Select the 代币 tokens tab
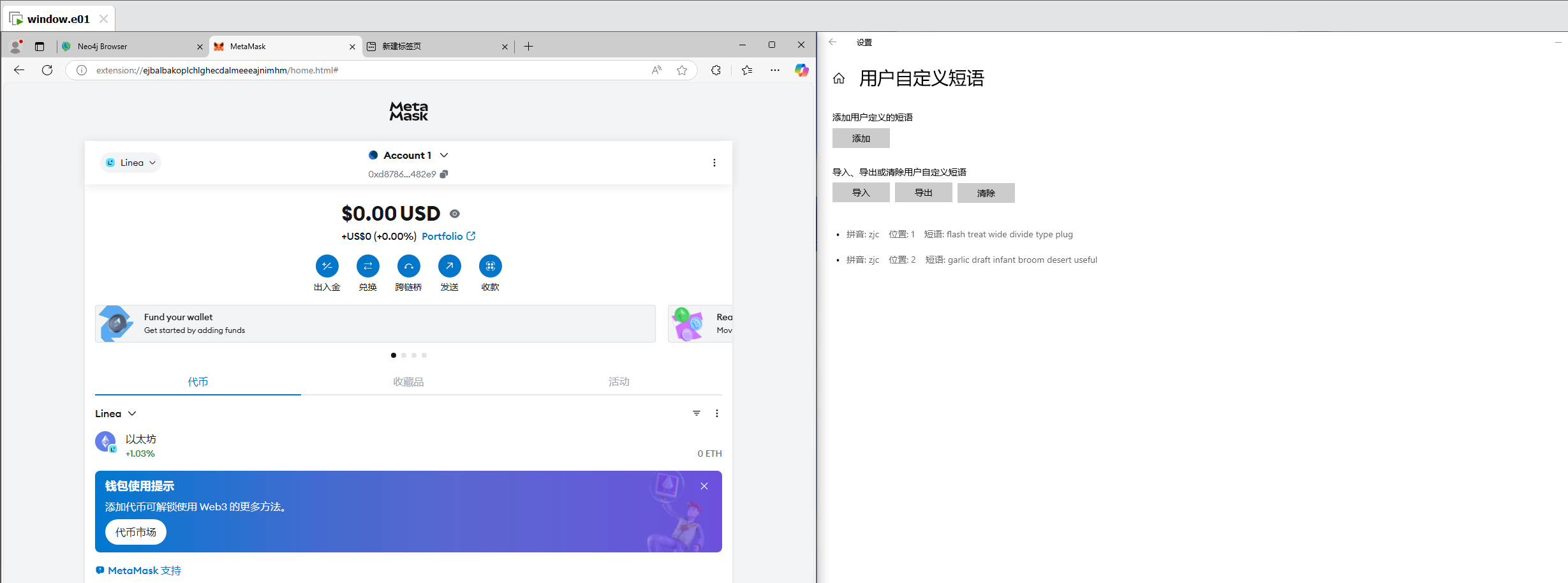1568x583 pixels. coord(198,381)
